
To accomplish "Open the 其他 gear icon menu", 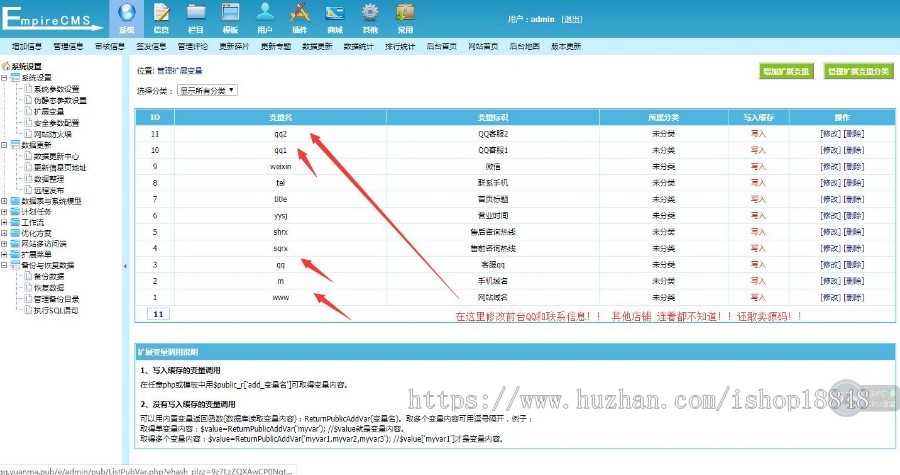I will coord(370,18).
